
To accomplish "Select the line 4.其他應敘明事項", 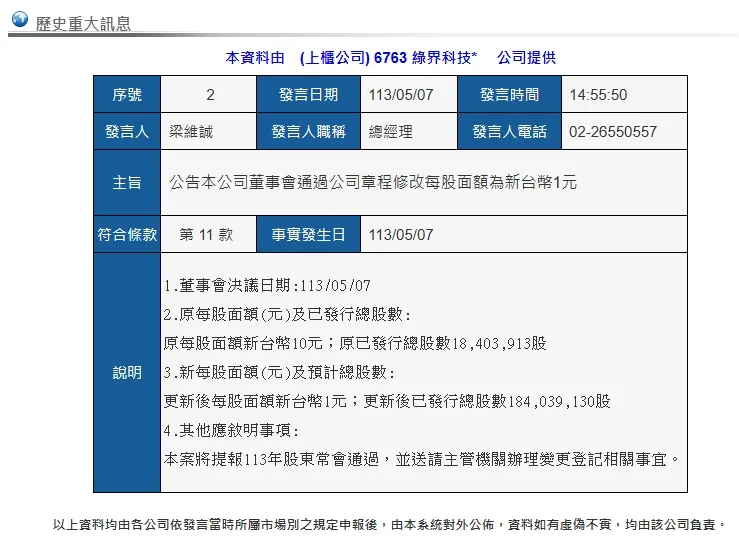I will pyautogui.click(x=231, y=430).
